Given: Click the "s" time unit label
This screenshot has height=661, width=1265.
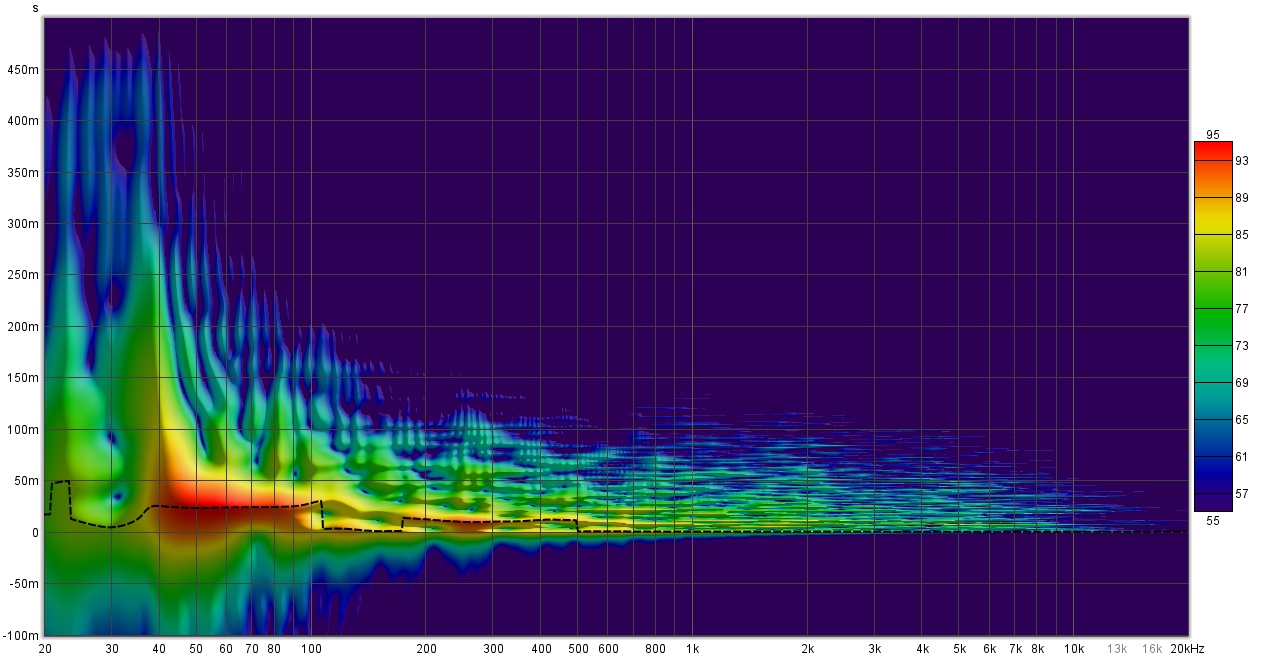Looking at the screenshot, I should (x=36, y=8).
